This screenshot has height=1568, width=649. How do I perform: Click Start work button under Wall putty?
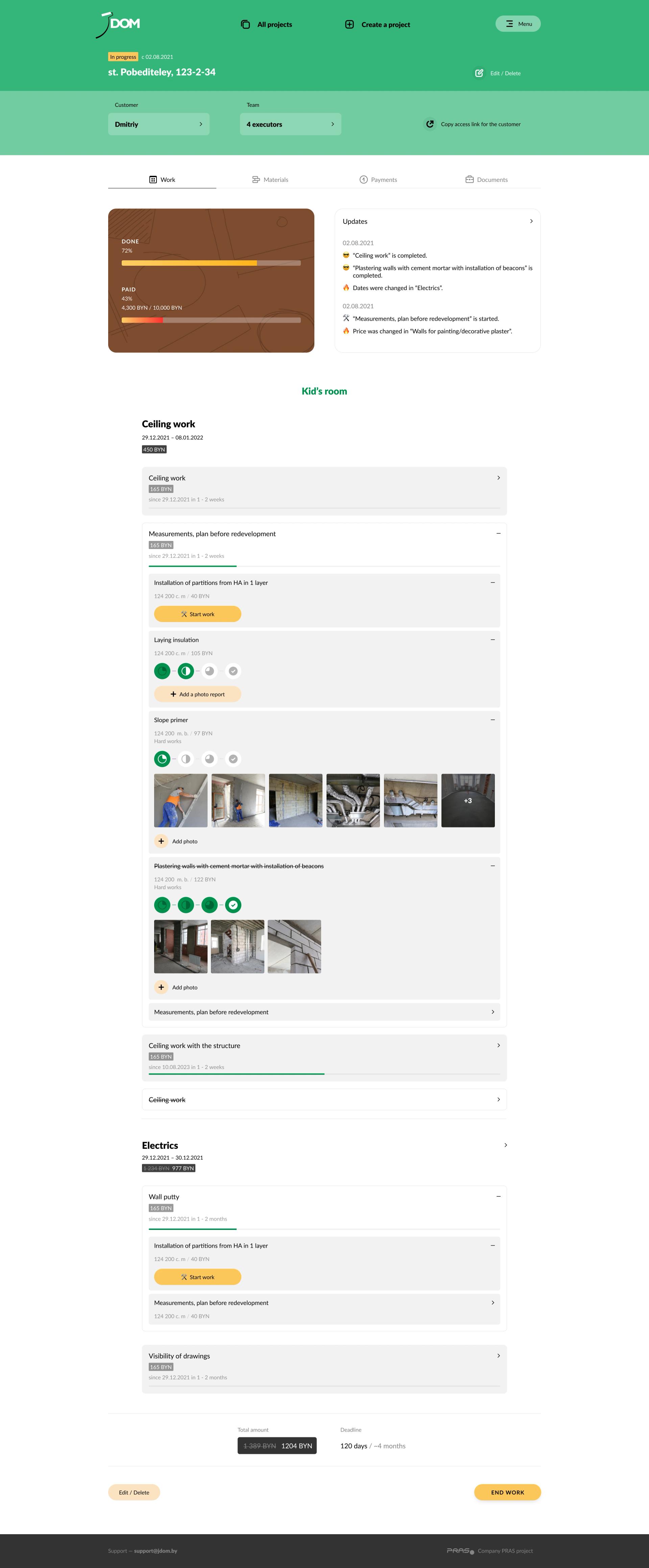(198, 1277)
